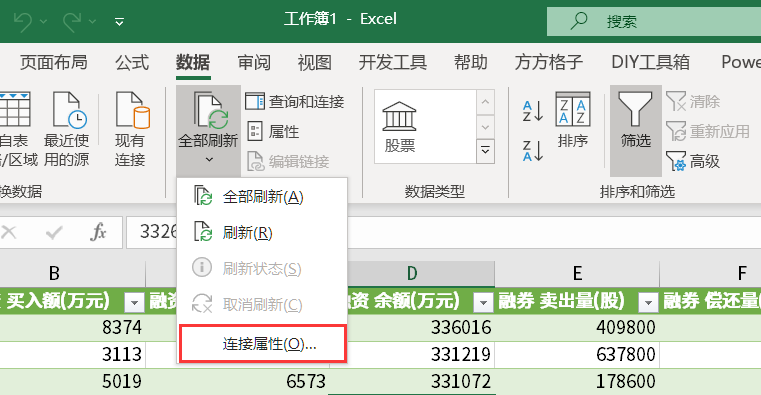Choose 全部刷新(A) in the dropdown menu
761x395 pixels.
click(x=262, y=197)
